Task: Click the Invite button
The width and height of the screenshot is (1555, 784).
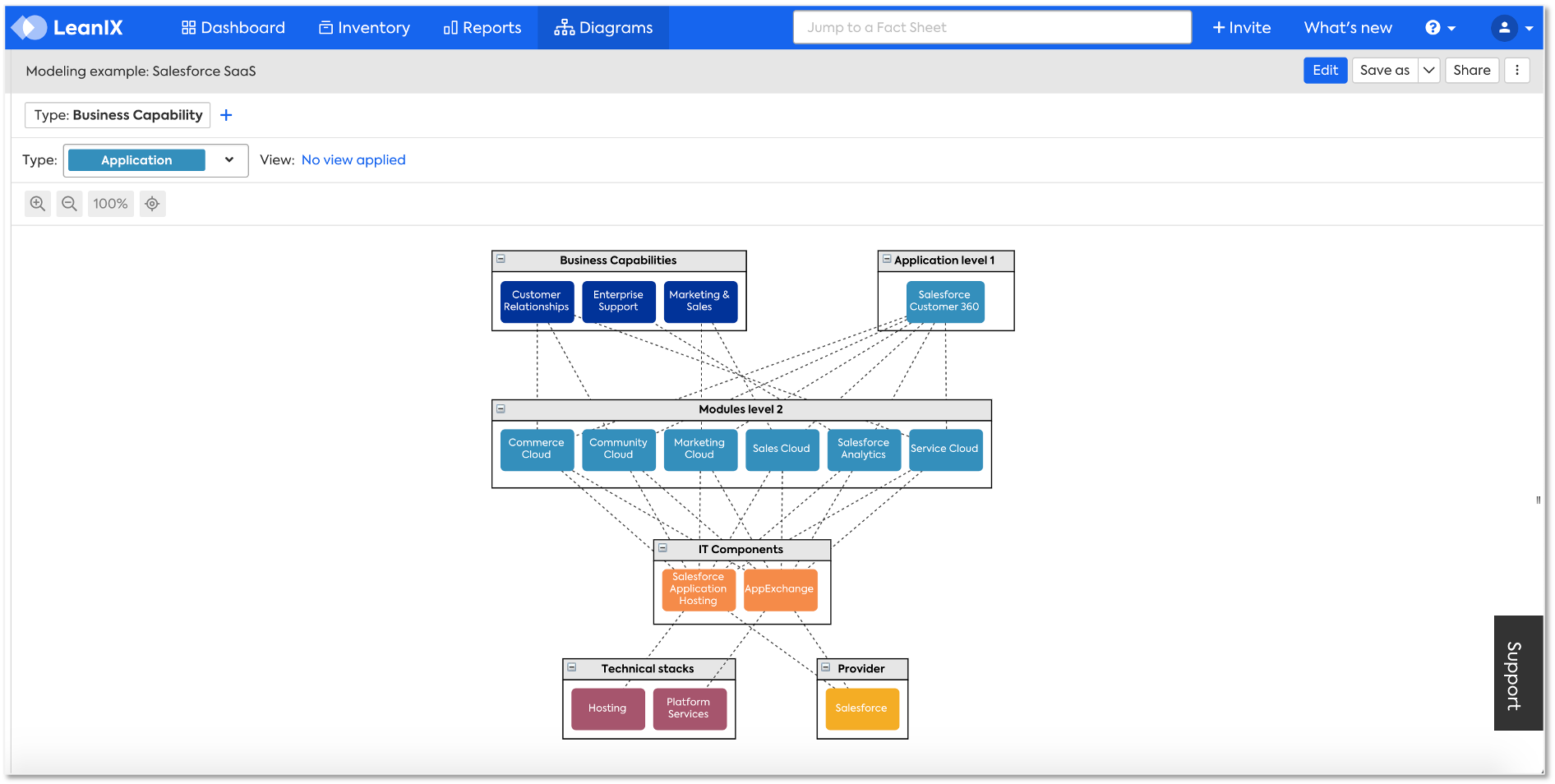Action: [x=1242, y=28]
